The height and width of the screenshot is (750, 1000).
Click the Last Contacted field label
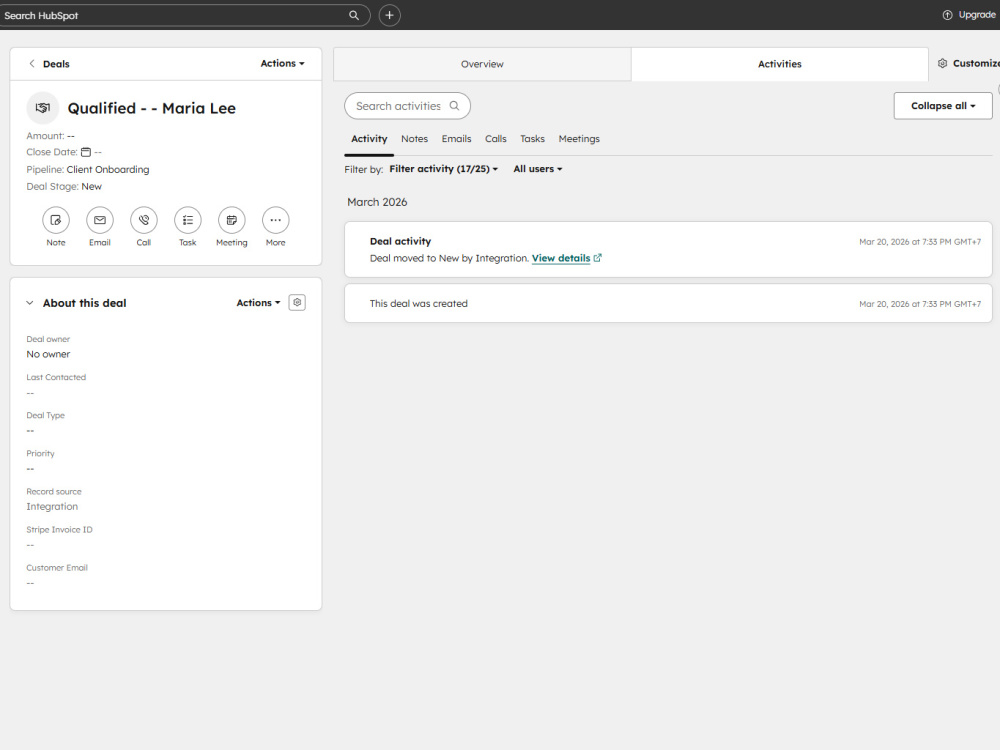(x=56, y=377)
